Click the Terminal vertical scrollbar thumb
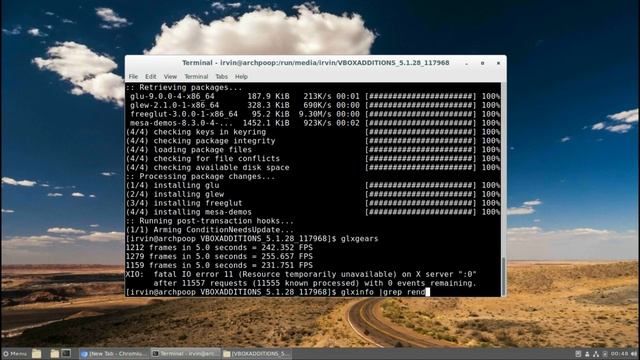The image size is (640, 360). pyautogui.click(x=504, y=276)
